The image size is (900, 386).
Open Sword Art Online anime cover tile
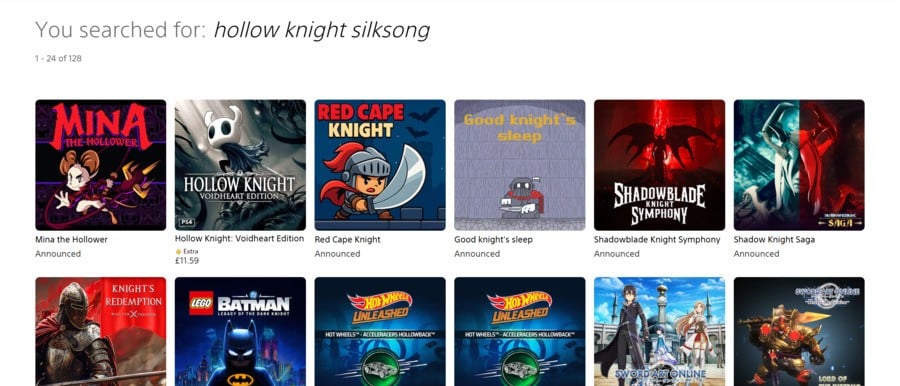click(660, 331)
